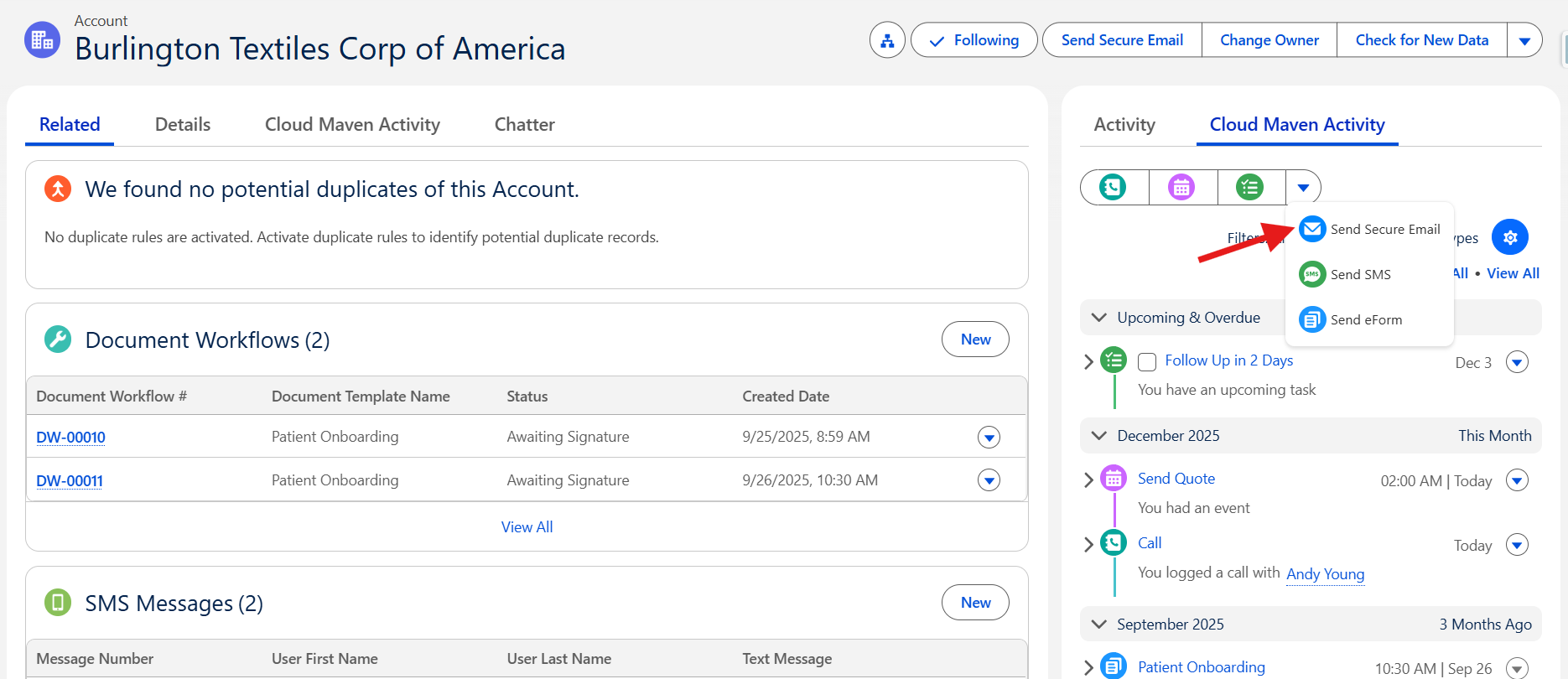Click the Document Workflows wrench icon
This screenshot has width=1568, height=679.
58,339
